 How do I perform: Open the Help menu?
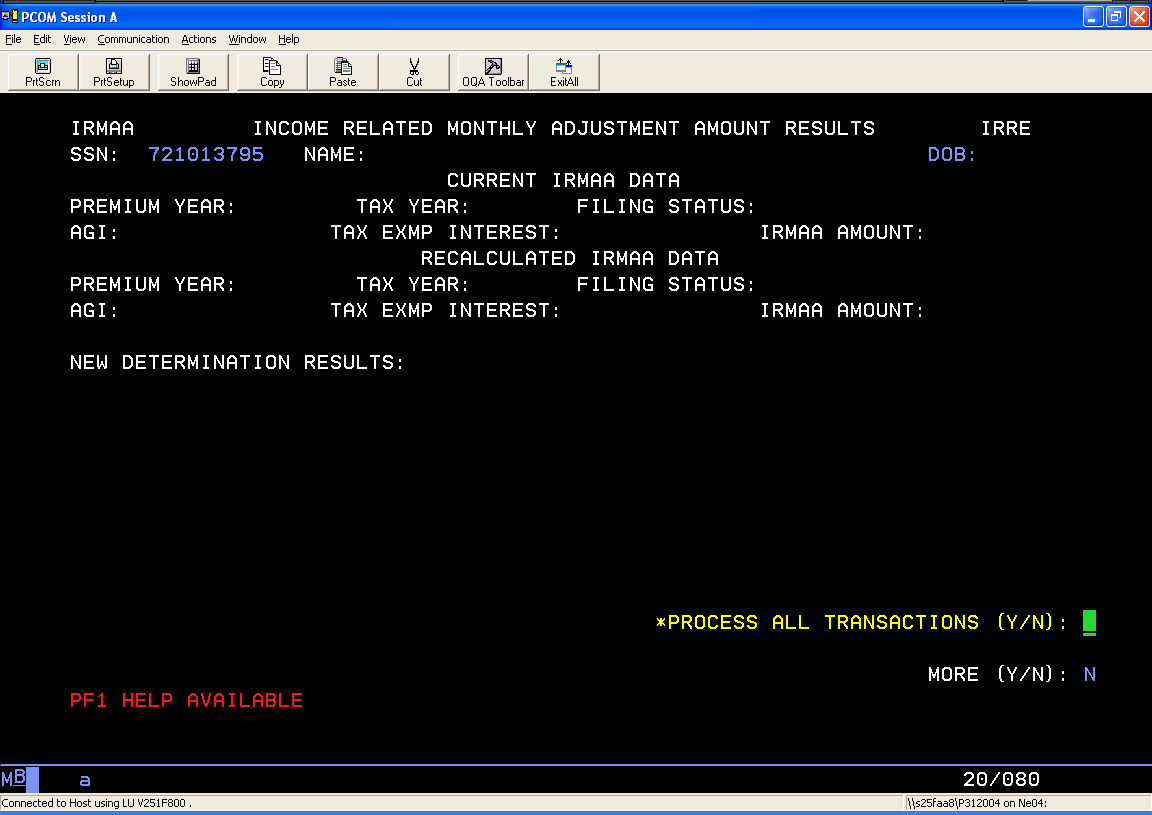(289, 39)
